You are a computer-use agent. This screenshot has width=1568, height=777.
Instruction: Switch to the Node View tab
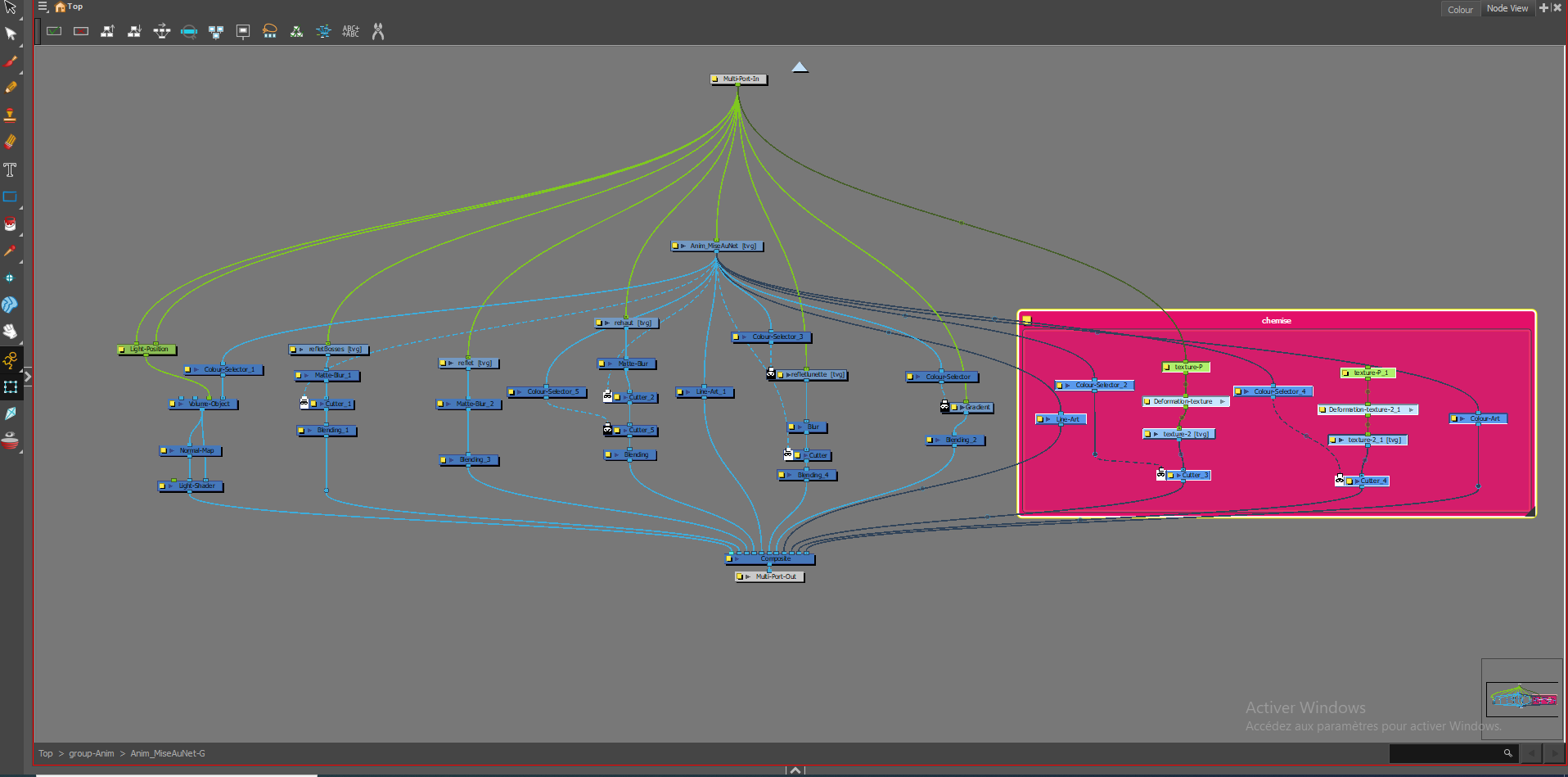(1507, 8)
